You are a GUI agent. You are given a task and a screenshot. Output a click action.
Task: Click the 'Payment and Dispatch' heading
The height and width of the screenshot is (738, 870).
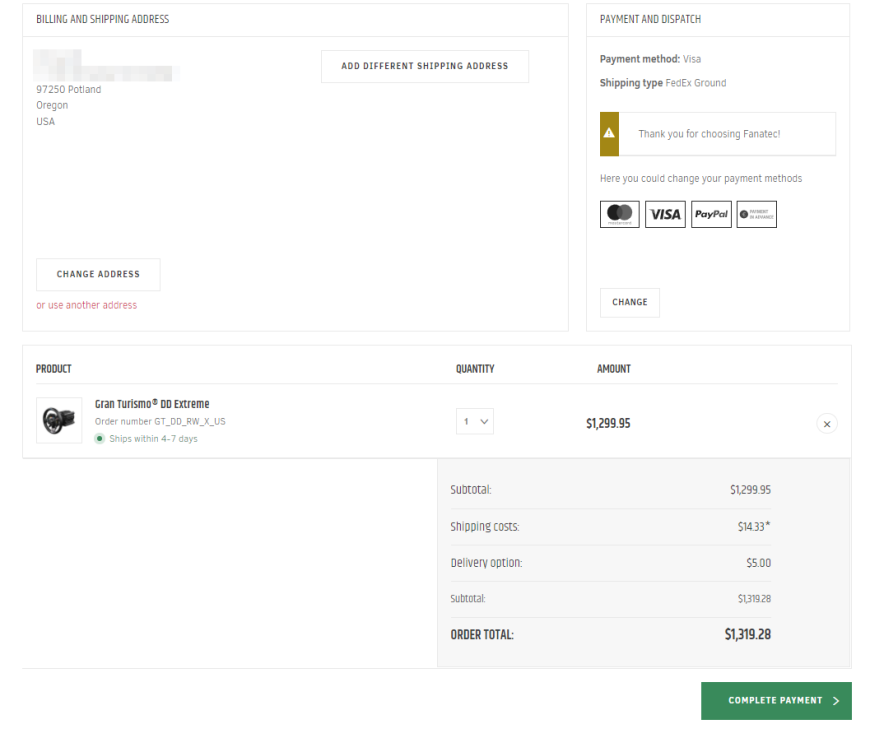[x=650, y=19]
